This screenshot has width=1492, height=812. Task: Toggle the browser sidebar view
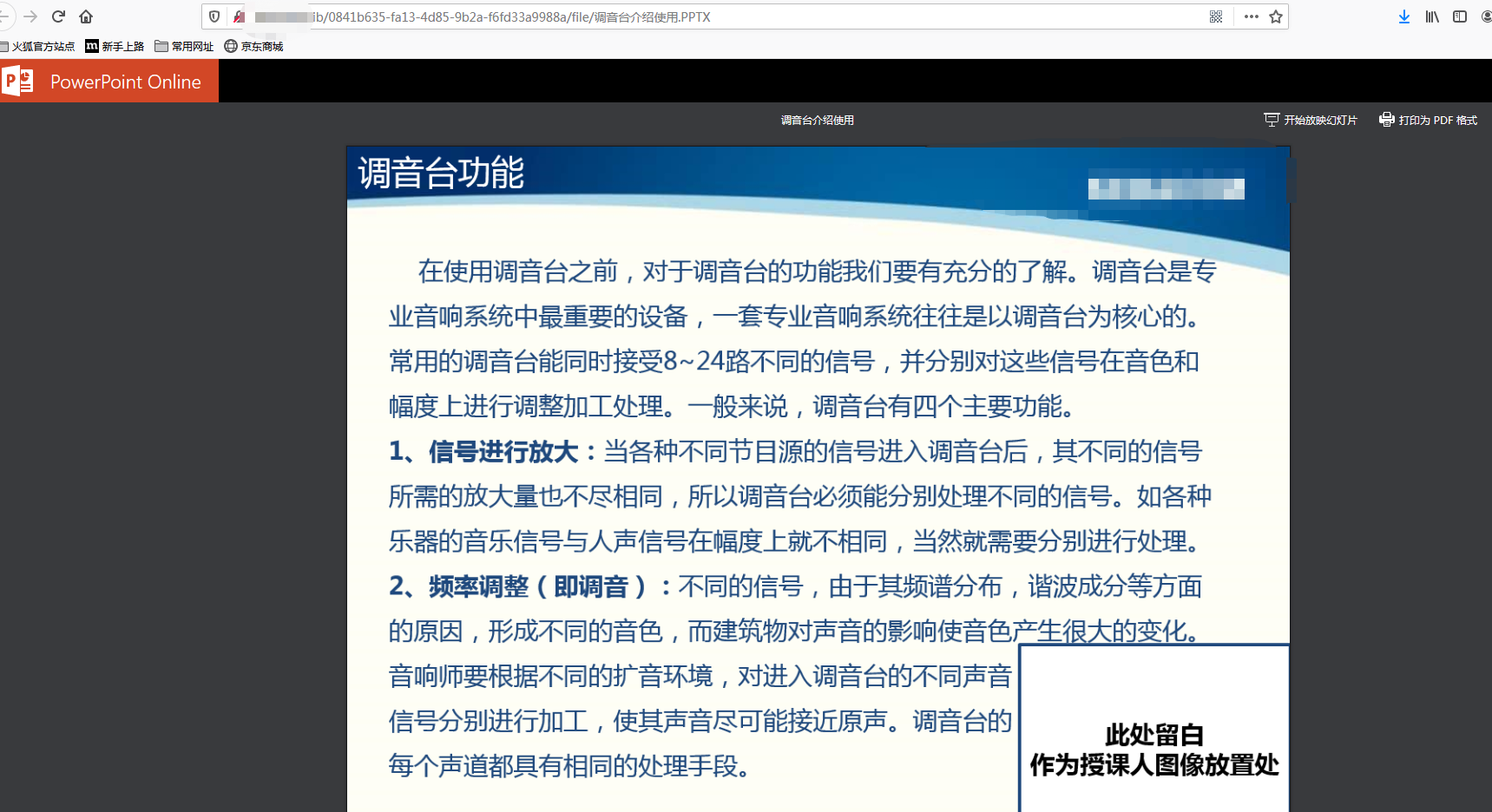tap(1460, 16)
